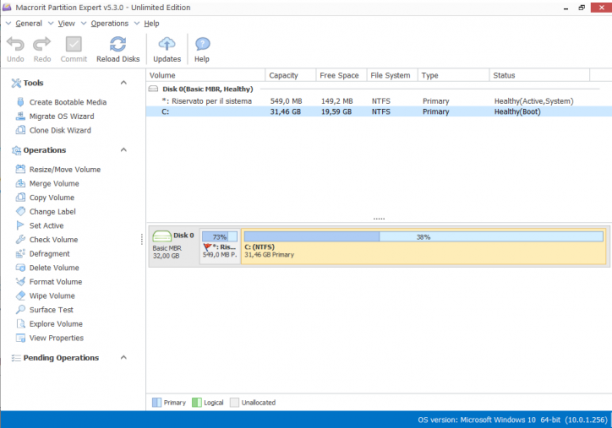612x428 pixels.
Task: Check for Updates via cloud icon
Action: 167,44
